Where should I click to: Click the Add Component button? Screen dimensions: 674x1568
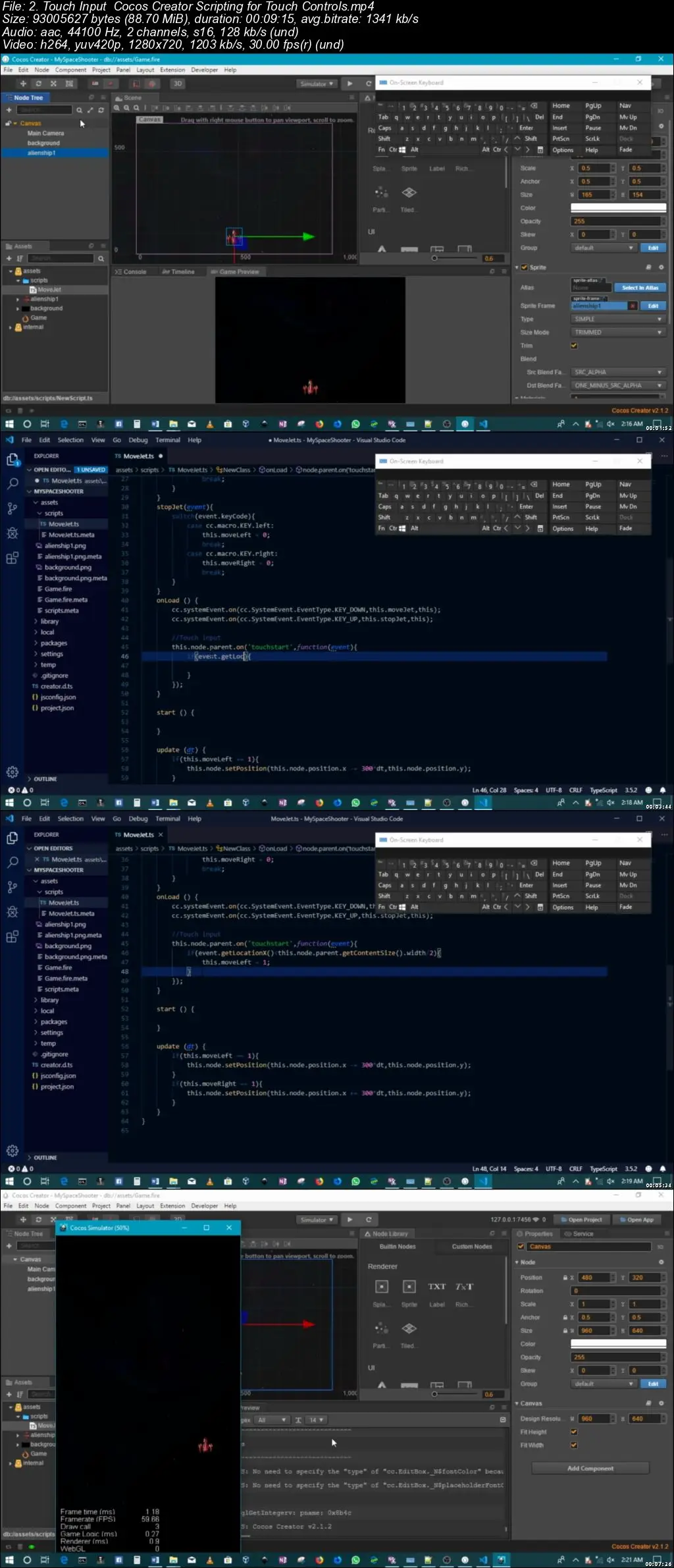click(590, 1468)
